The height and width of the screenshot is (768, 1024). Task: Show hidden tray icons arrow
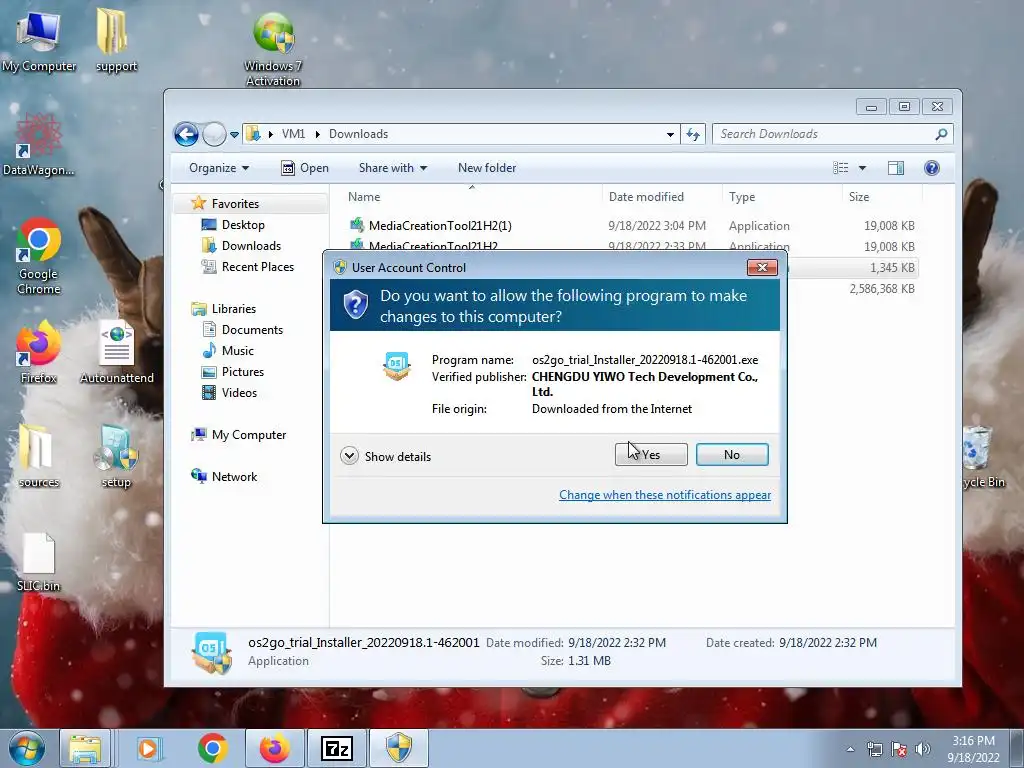click(850, 749)
